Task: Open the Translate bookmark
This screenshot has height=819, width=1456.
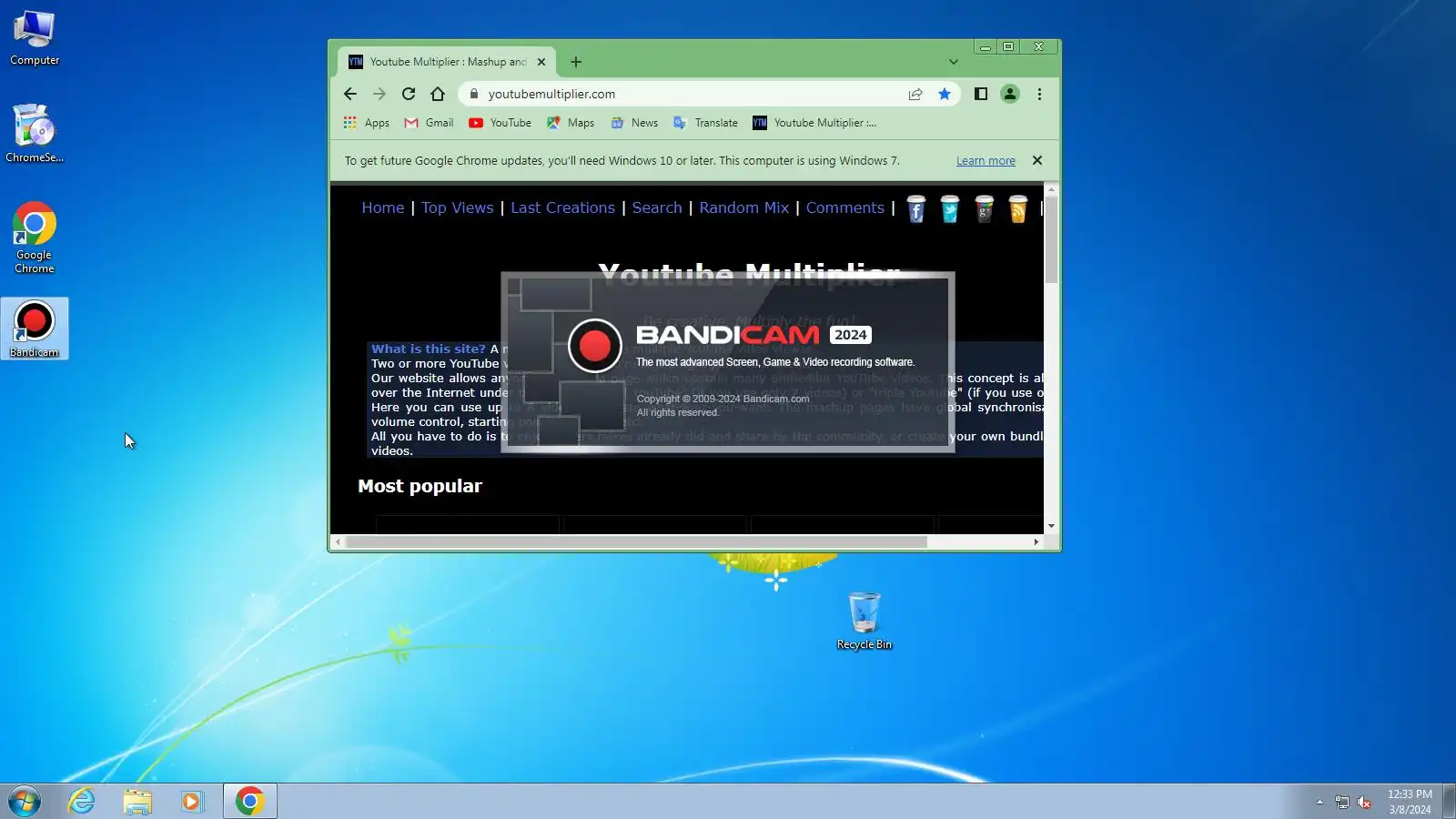Action: (705, 123)
